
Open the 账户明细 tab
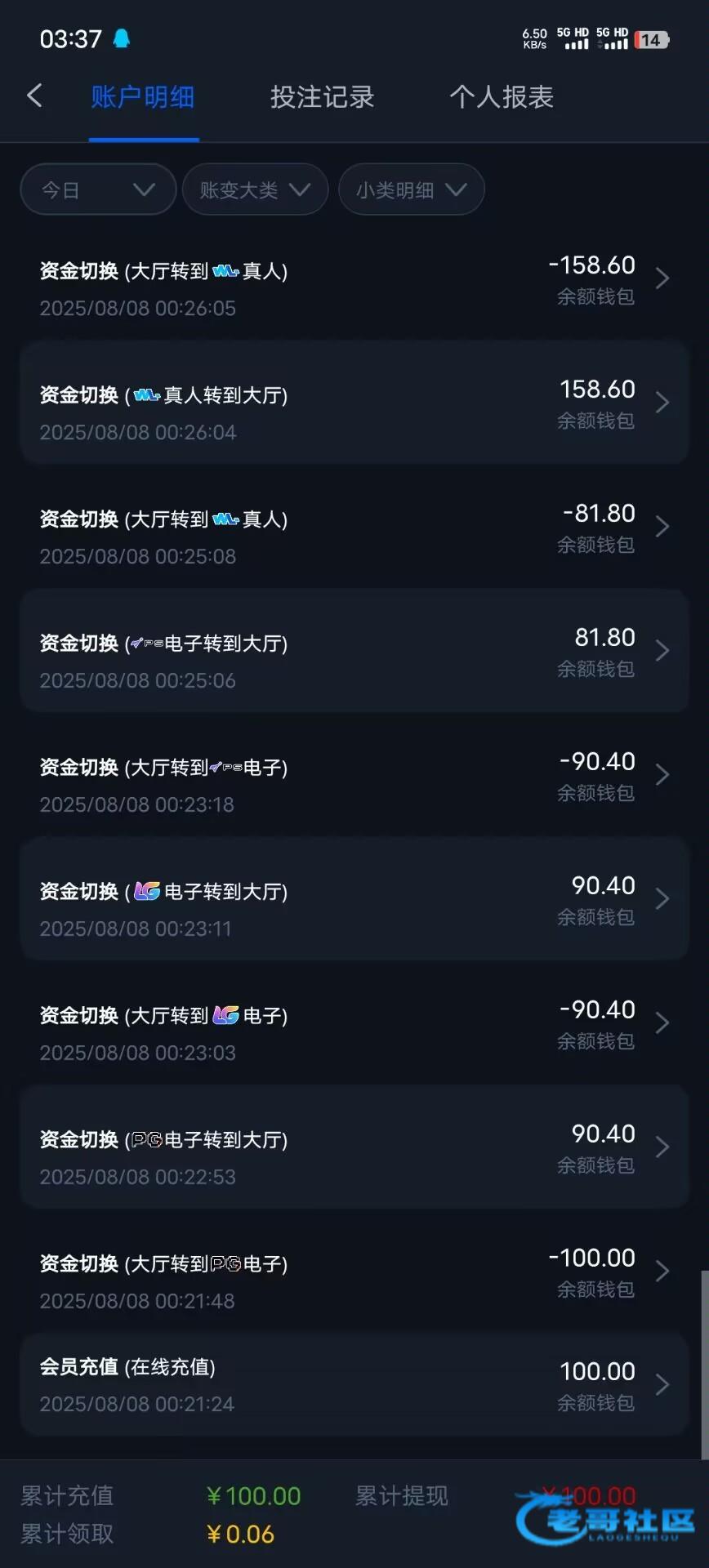point(143,97)
